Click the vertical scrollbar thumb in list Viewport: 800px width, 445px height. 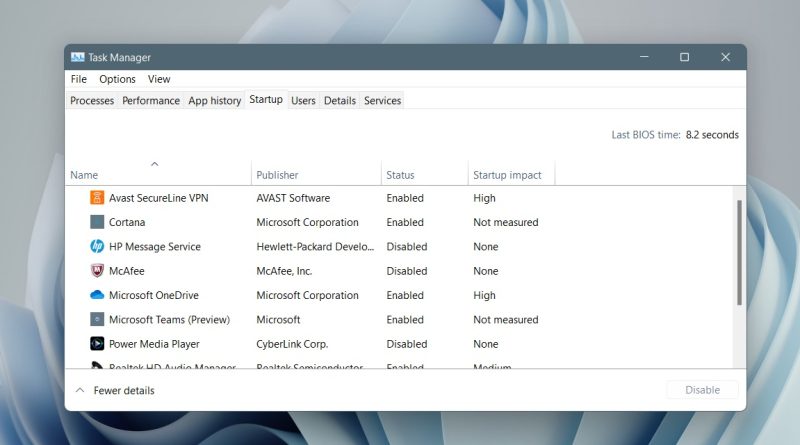click(x=739, y=253)
